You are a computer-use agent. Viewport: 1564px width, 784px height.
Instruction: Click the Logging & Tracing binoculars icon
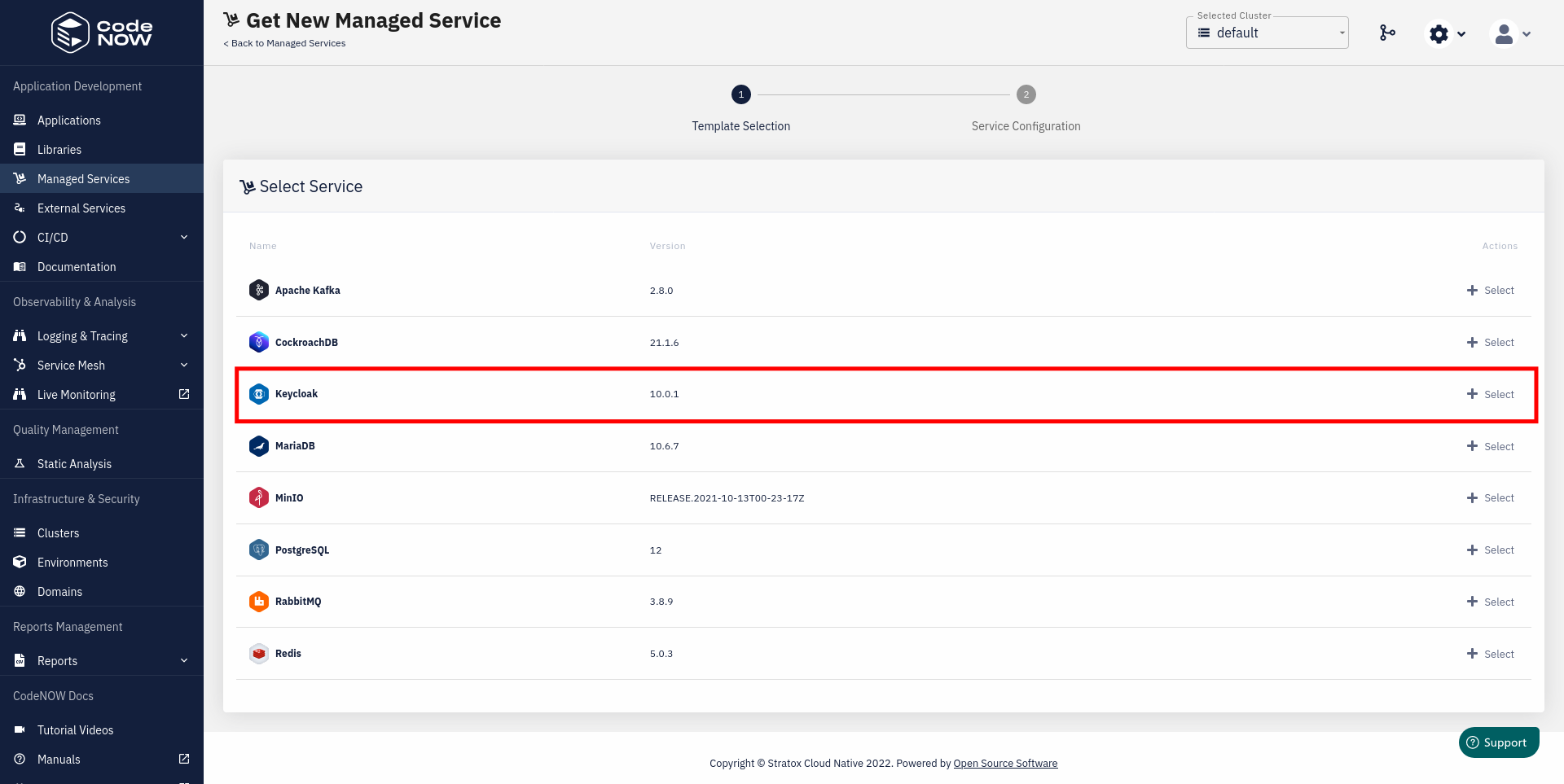click(20, 335)
